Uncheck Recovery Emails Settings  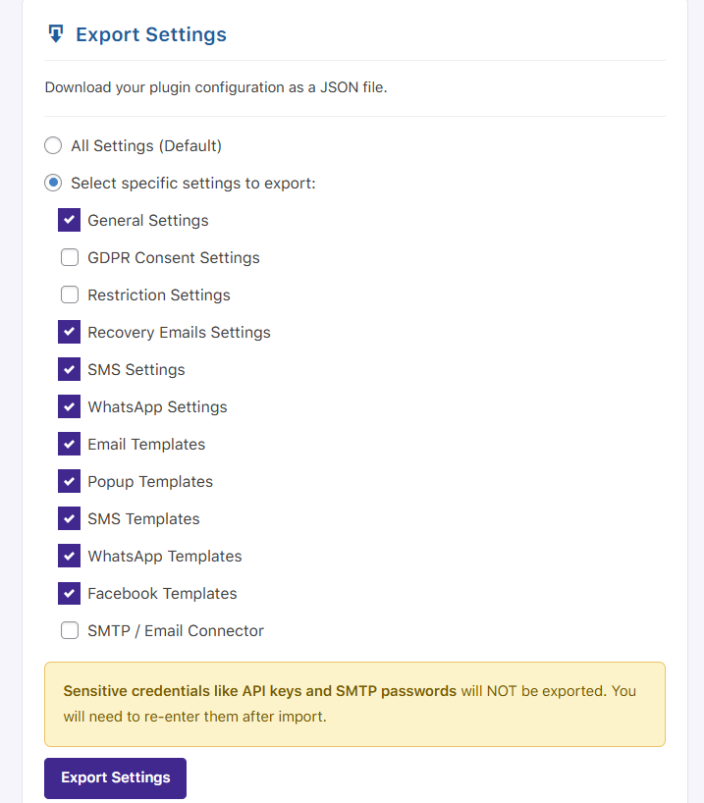point(69,332)
